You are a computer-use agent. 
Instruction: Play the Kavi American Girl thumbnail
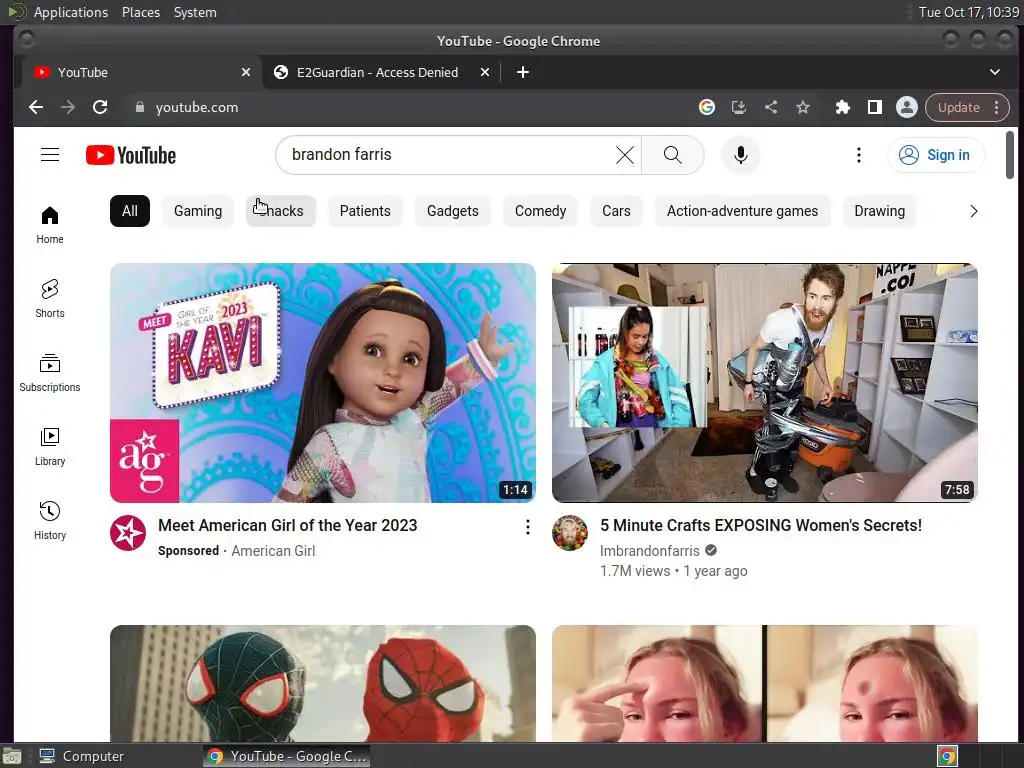pyautogui.click(x=323, y=383)
